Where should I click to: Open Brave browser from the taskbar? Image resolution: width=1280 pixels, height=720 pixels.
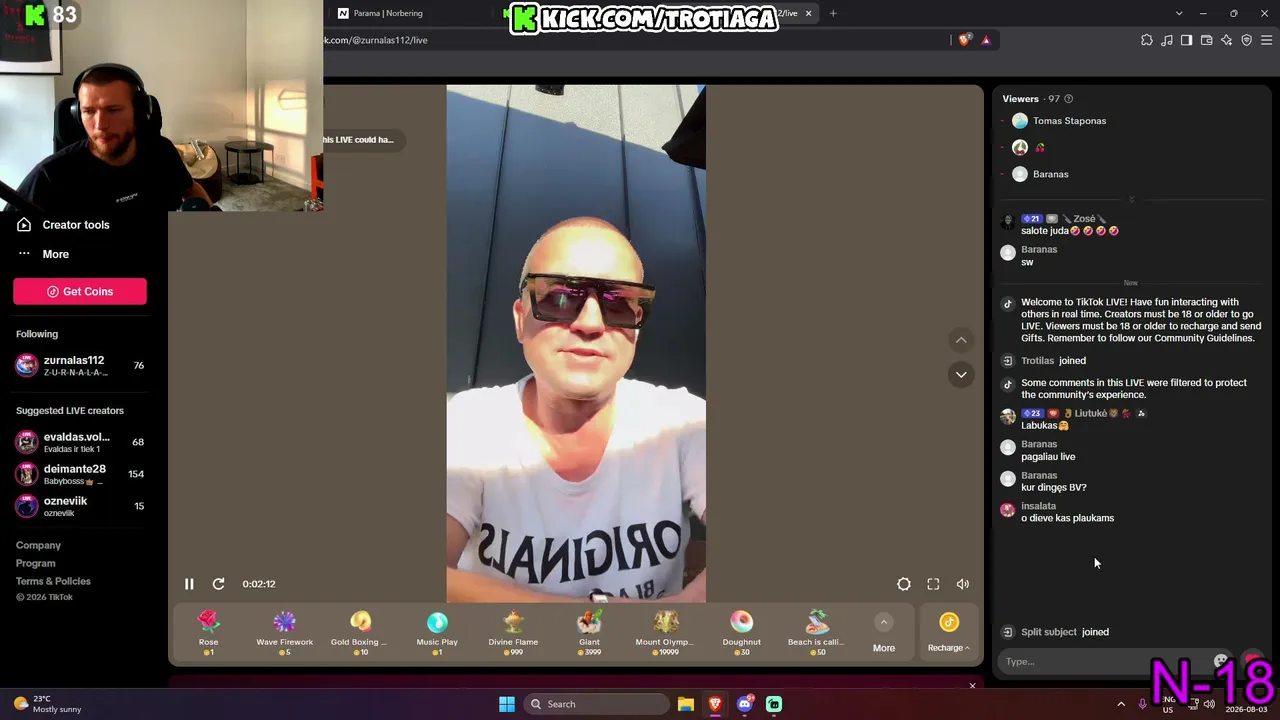715,704
